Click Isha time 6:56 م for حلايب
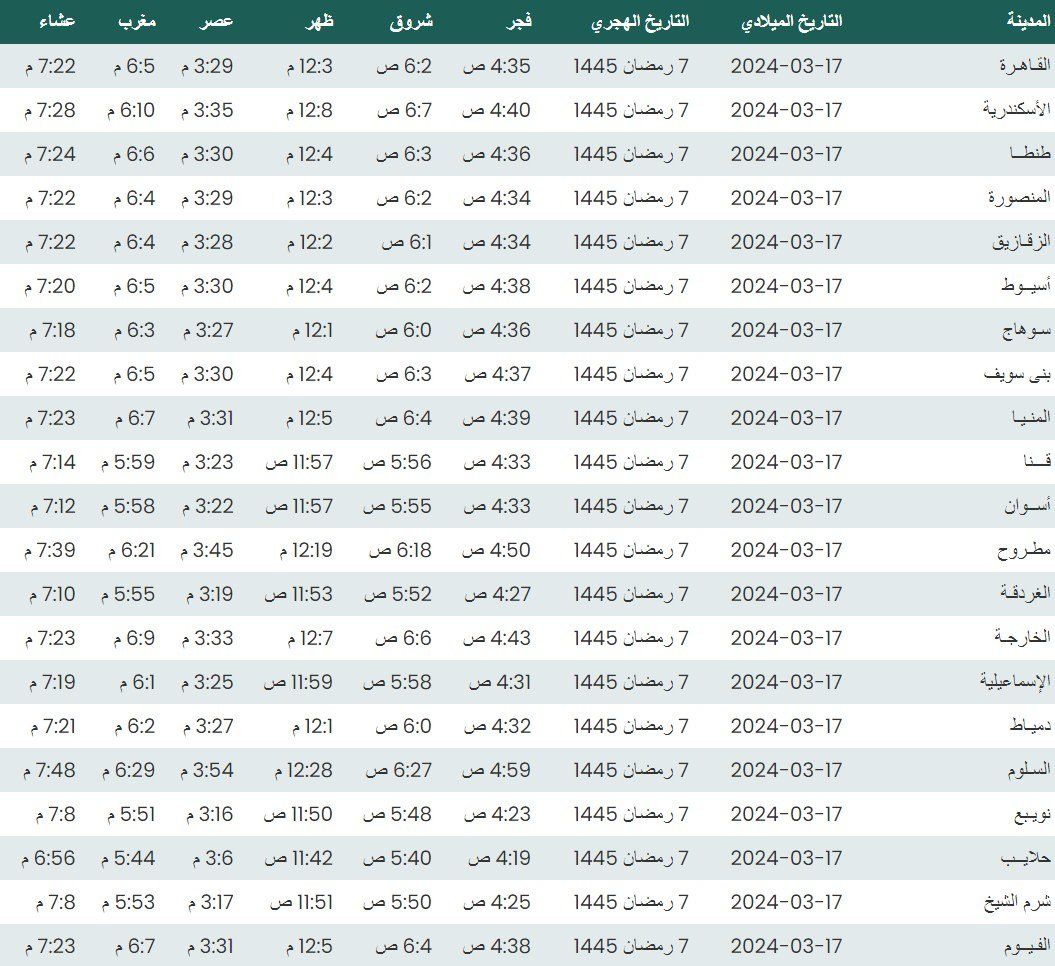The height and width of the screenshot is (966, 1055). tap(48, 858)
